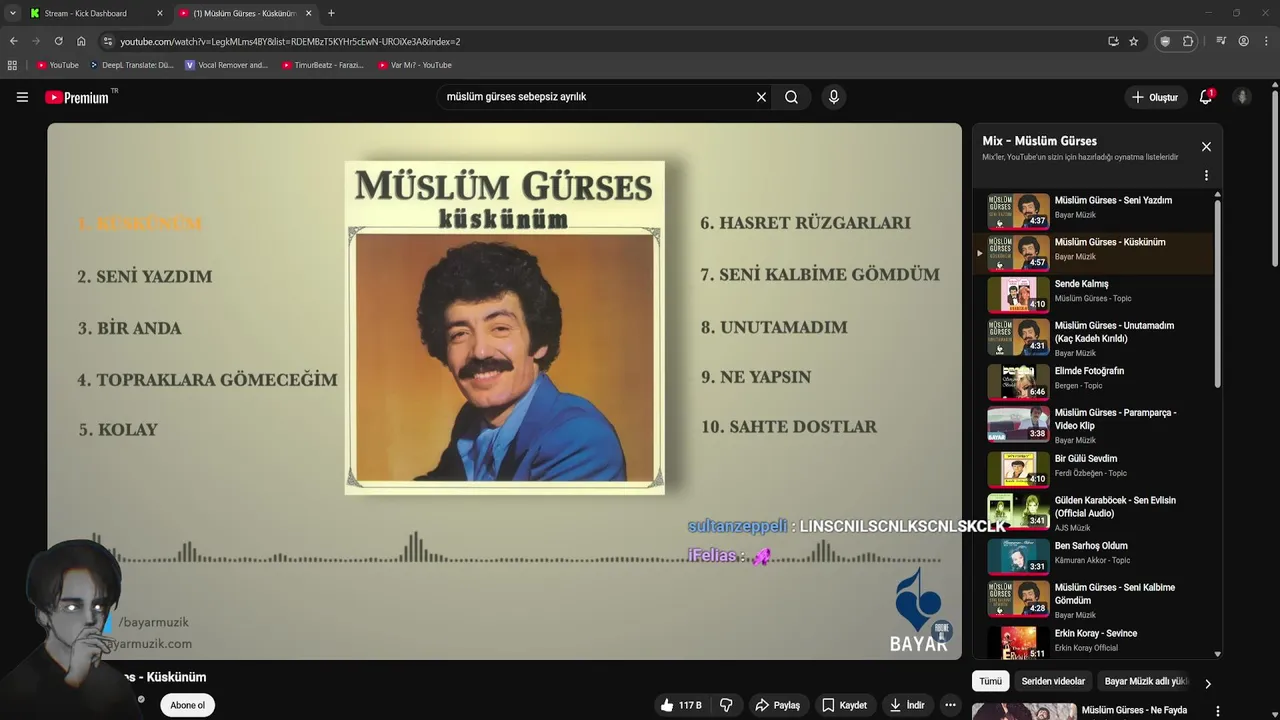Save the video with Kaydet
Viewport: 1280px width, 720px height.
click(x=844, y=705)
